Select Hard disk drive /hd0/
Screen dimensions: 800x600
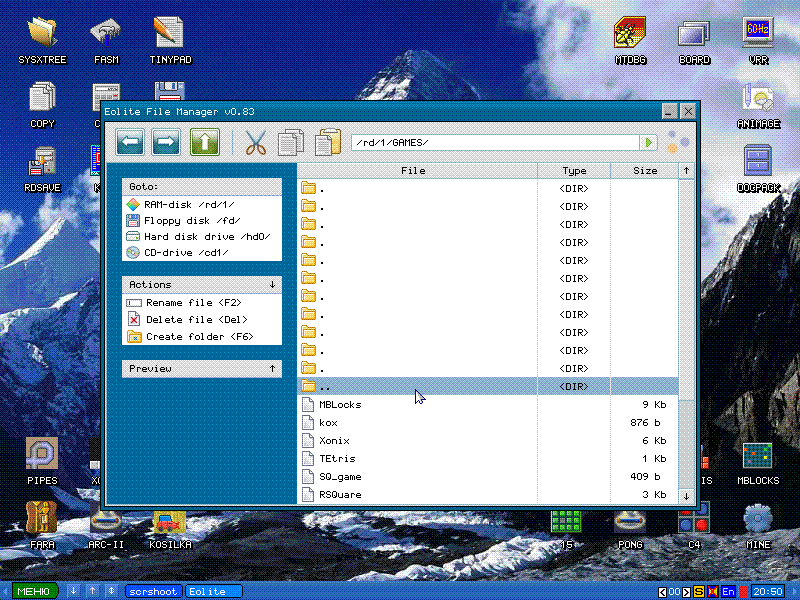[206, 237]
